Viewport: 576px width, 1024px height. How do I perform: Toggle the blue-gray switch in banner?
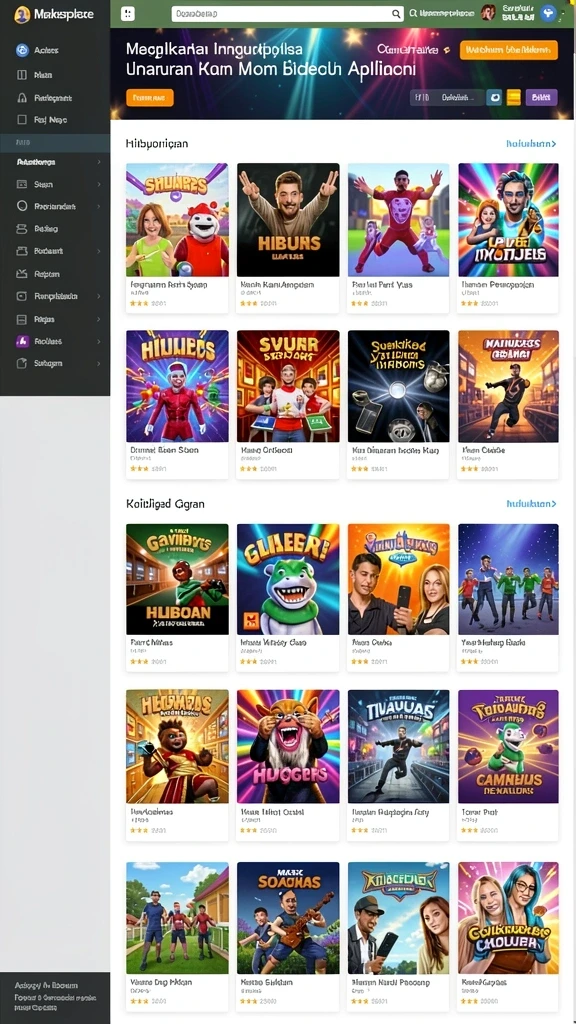click(x=494, y=97)
